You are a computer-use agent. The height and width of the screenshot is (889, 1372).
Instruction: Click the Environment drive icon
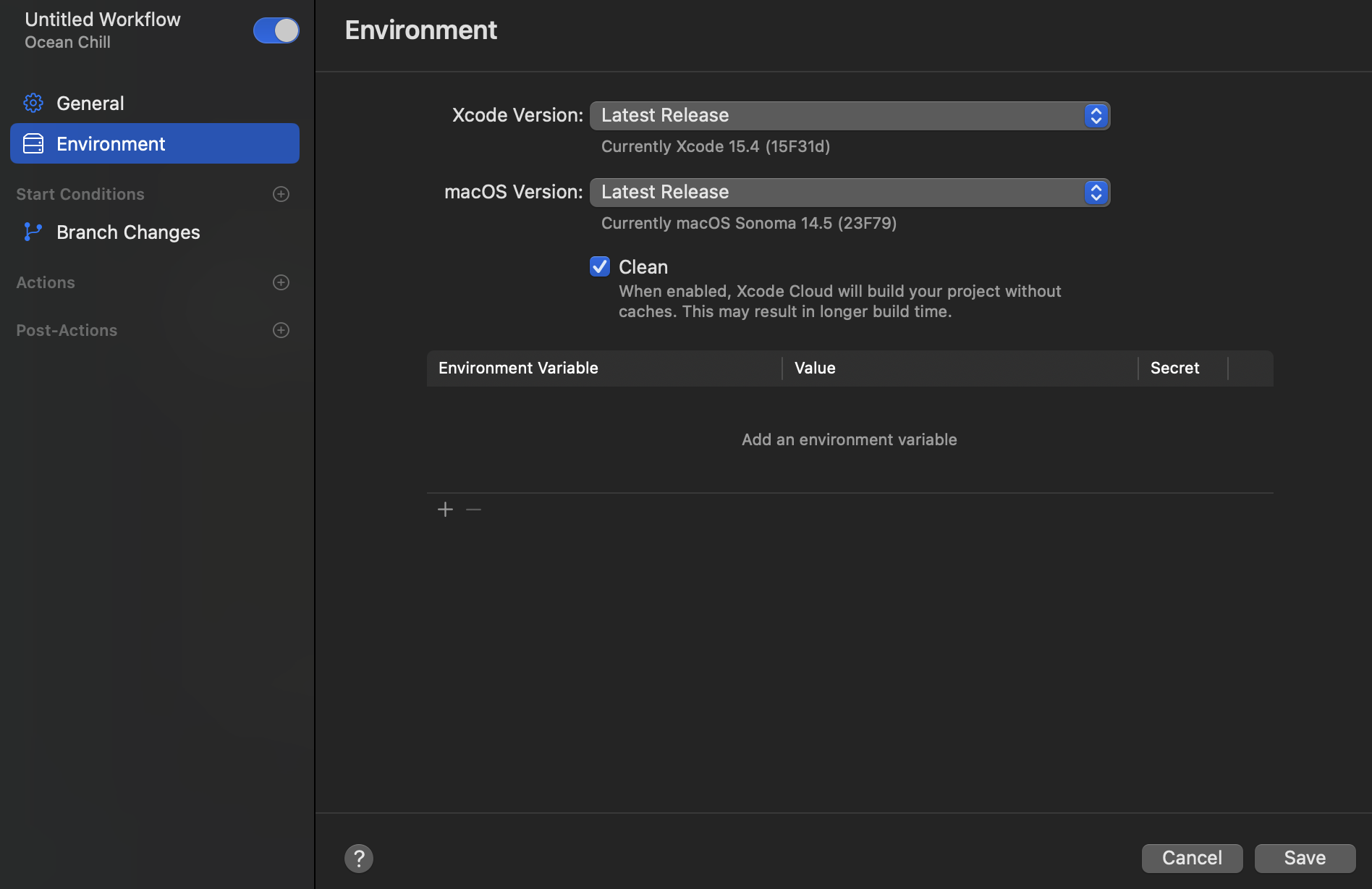[x=33, y=143]
